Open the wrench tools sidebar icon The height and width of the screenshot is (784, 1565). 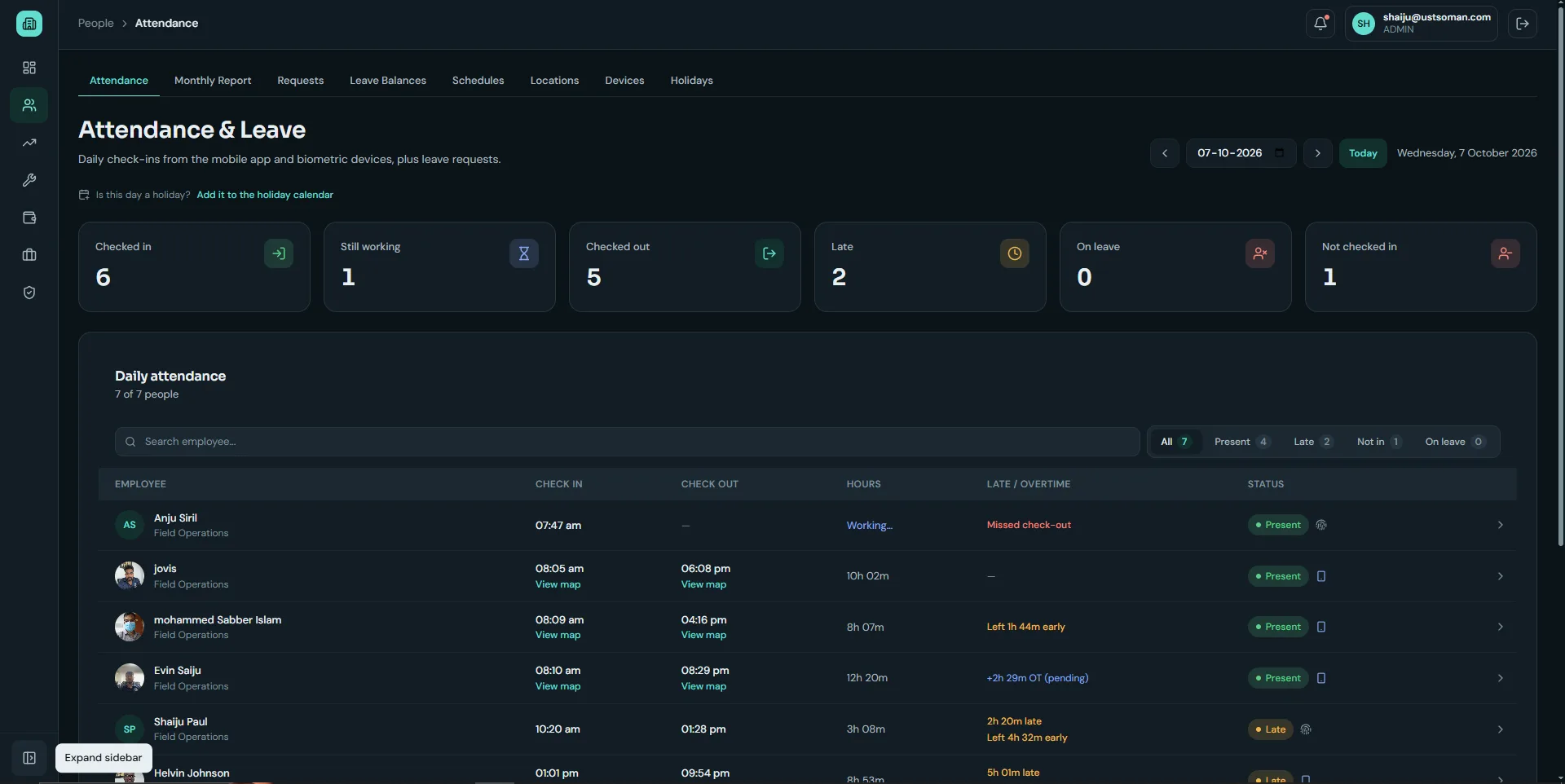(29, 180)
